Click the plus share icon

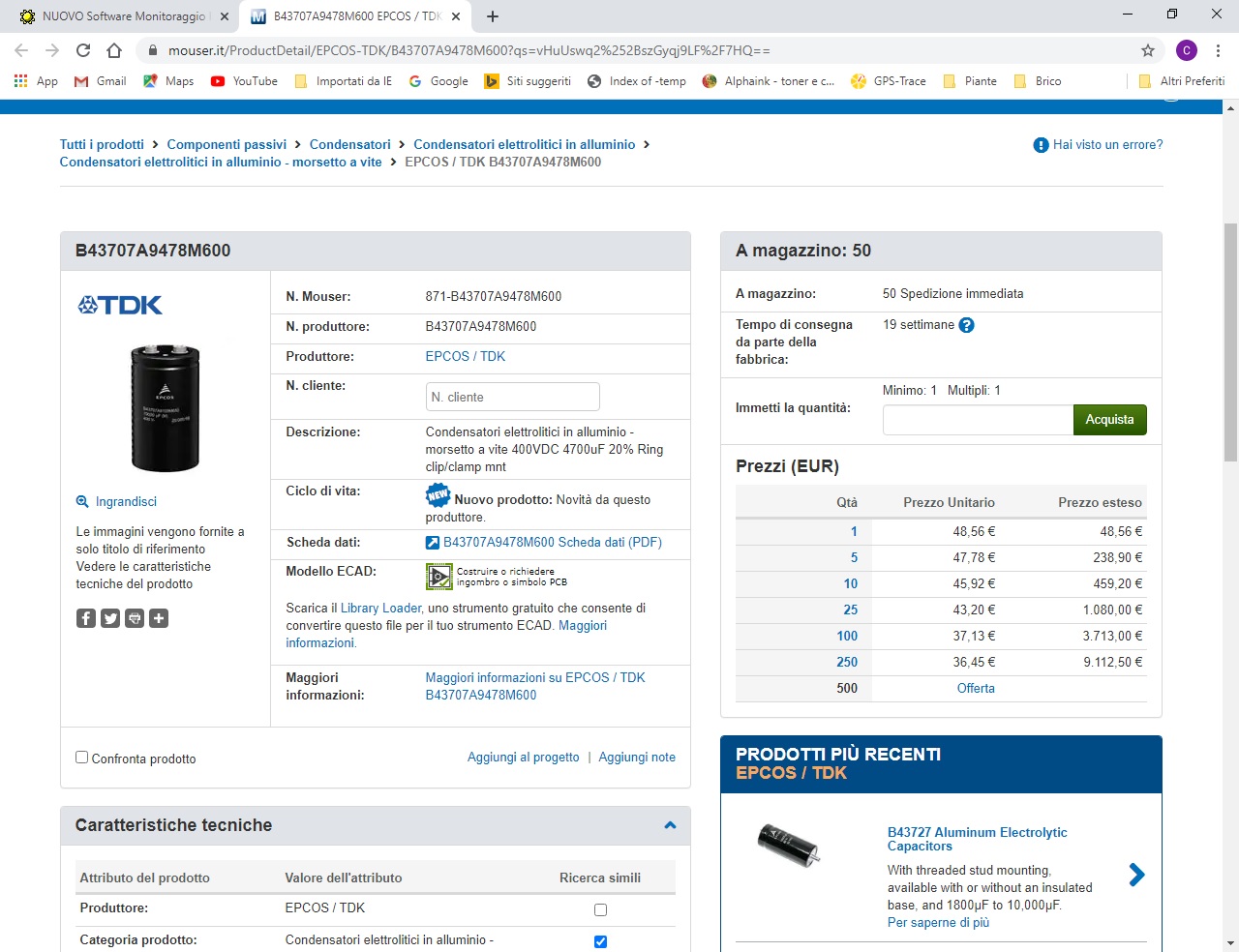point(159,618)
